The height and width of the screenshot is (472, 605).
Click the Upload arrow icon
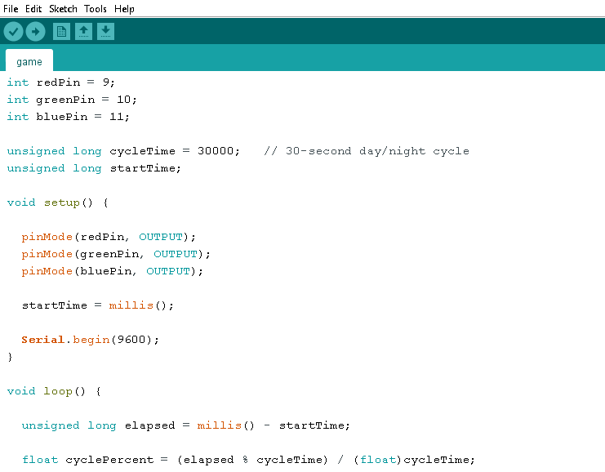[x=35, y=31]
